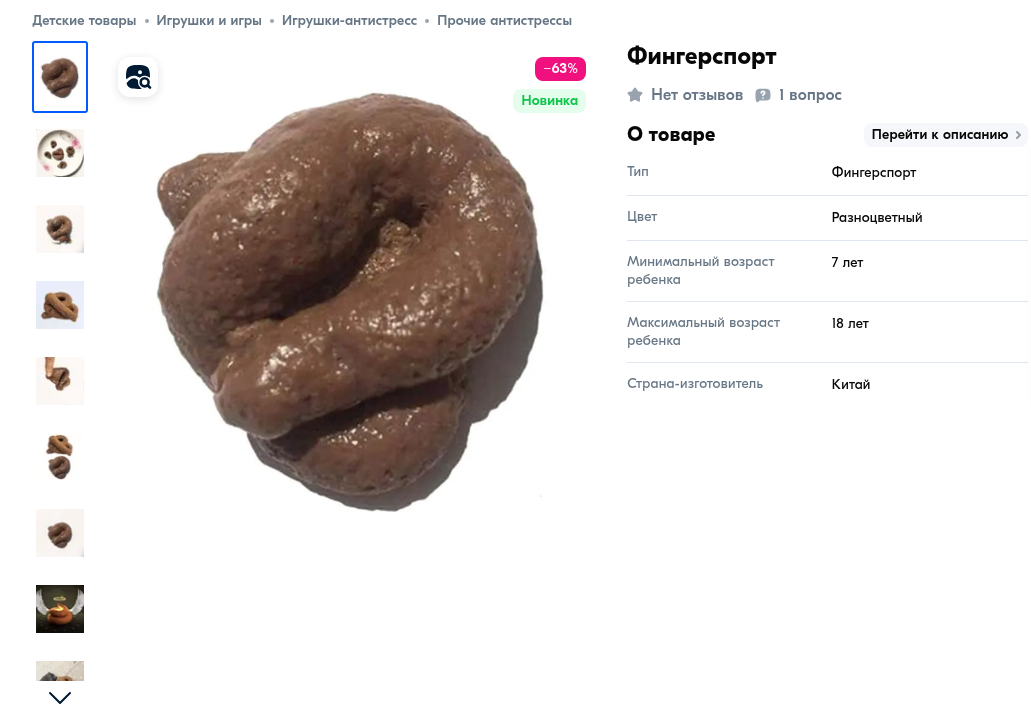Select the thumbnail showing the plate
This screenshot has width=1031, height=720.
(60, 153)
